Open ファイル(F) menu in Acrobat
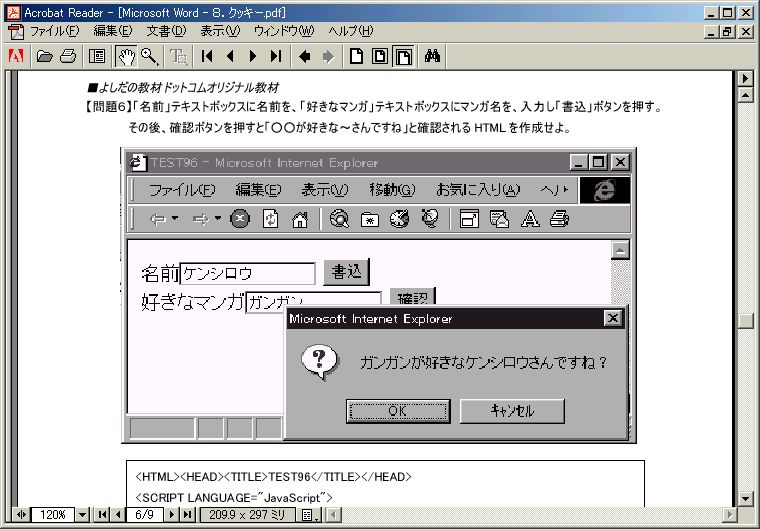The height and width of the screenshot is (529, 760). (x=54, y=31)
